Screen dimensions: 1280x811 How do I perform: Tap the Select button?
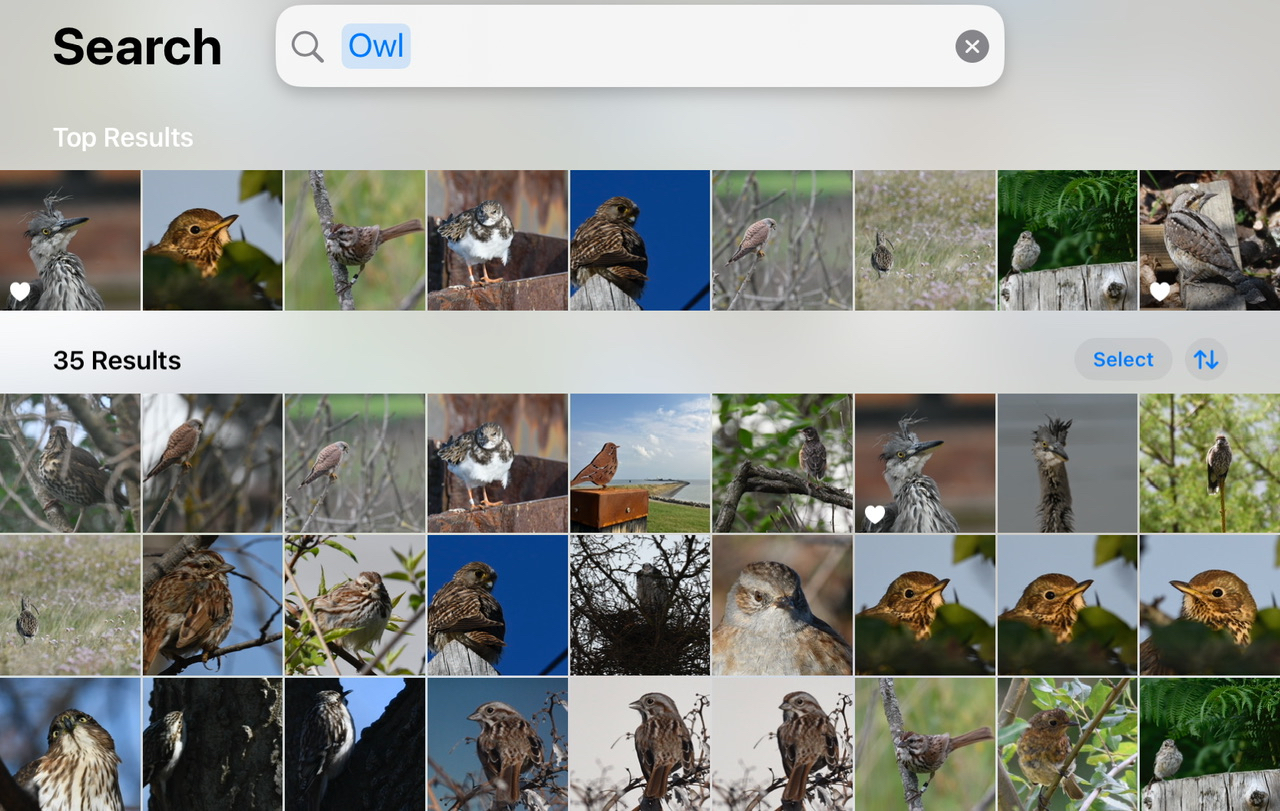[1122, 359]
